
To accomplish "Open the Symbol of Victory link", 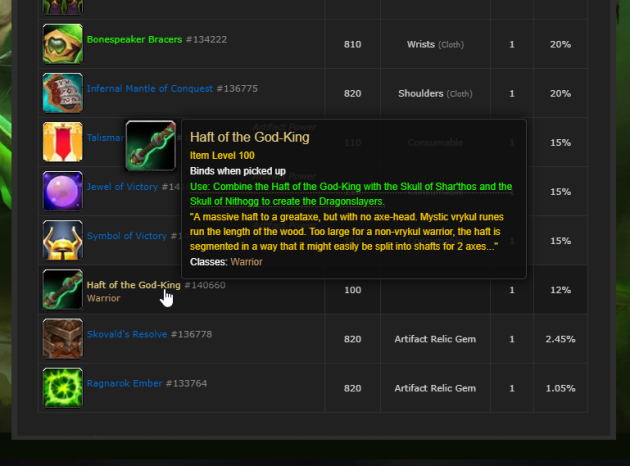I will click(127, 236).
